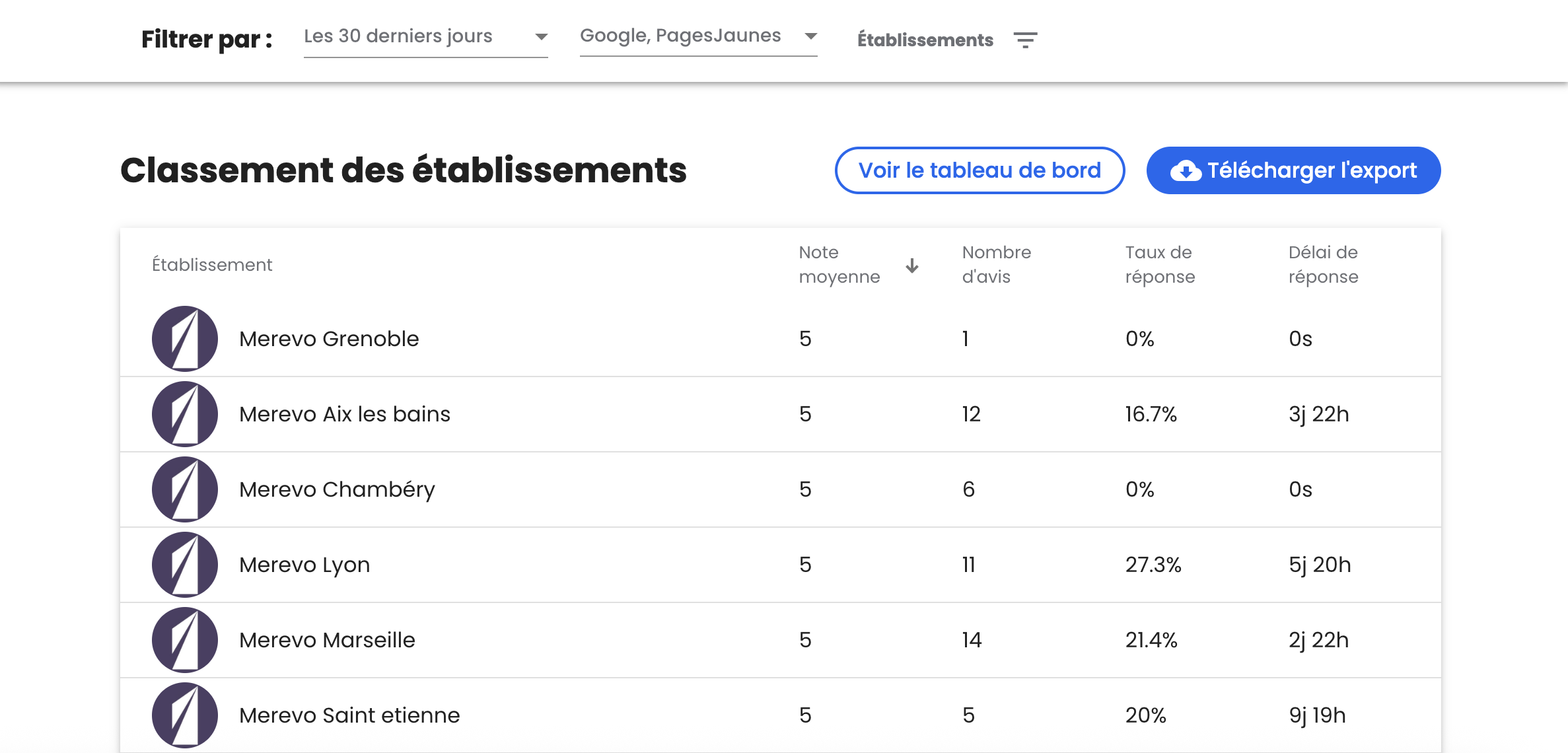Click the cloud download icon in export button

point(1186,171)
